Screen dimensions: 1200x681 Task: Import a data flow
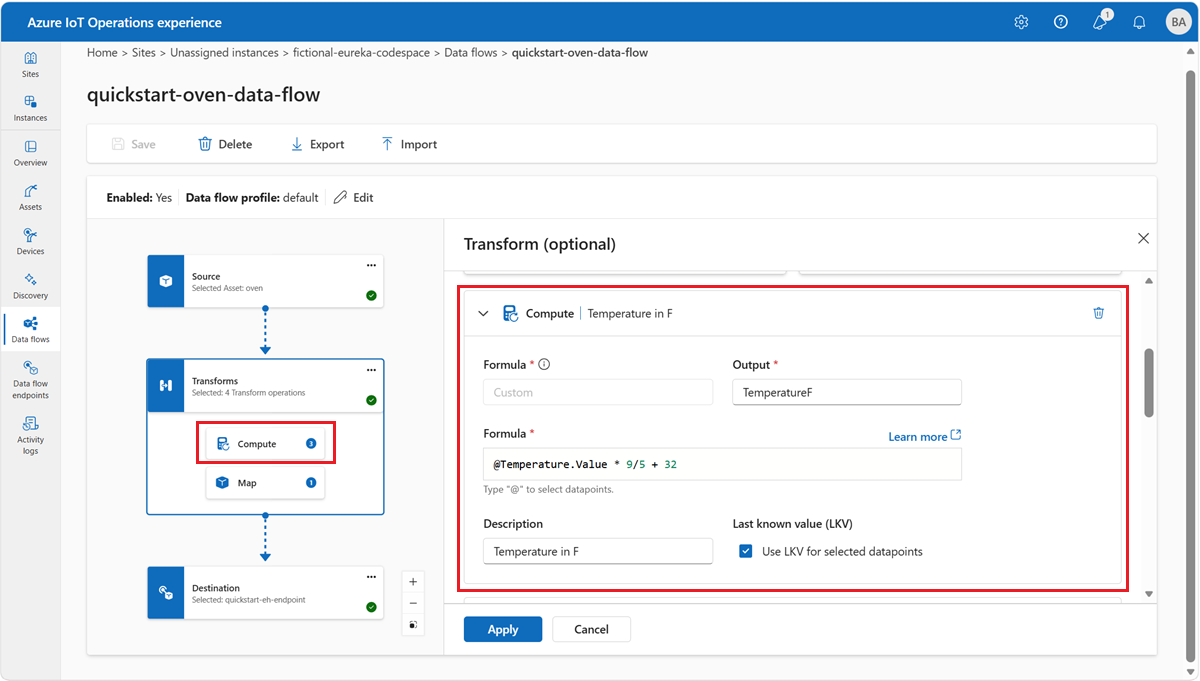click(x=409, y=144)
